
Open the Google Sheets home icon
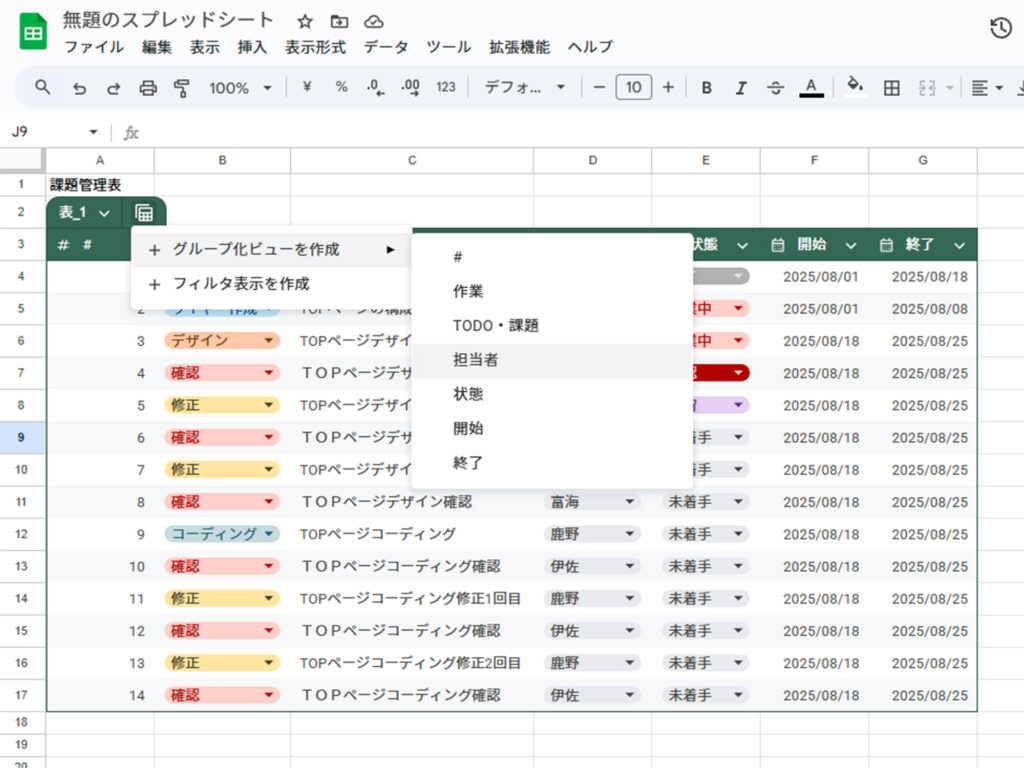click(33, 31)
